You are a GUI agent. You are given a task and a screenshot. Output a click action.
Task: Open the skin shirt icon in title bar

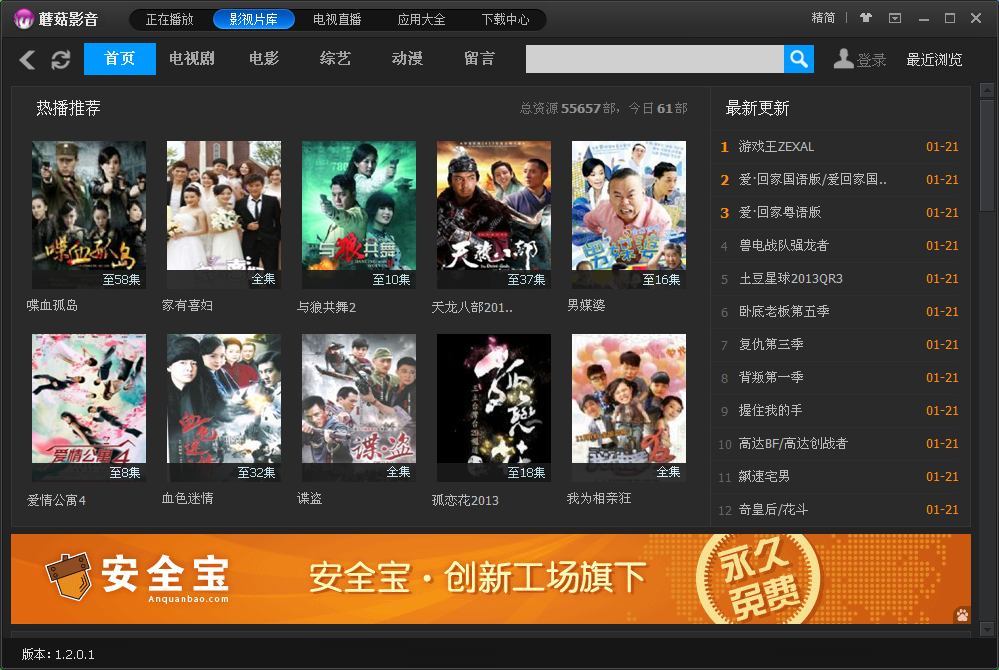click(865, 18)
